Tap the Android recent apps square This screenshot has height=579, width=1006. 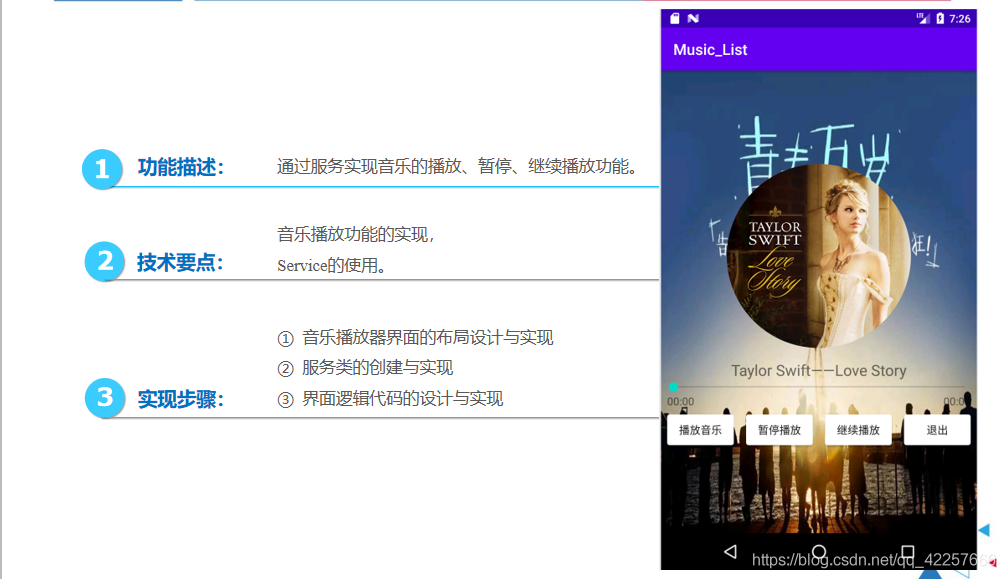tap(907, 551)
